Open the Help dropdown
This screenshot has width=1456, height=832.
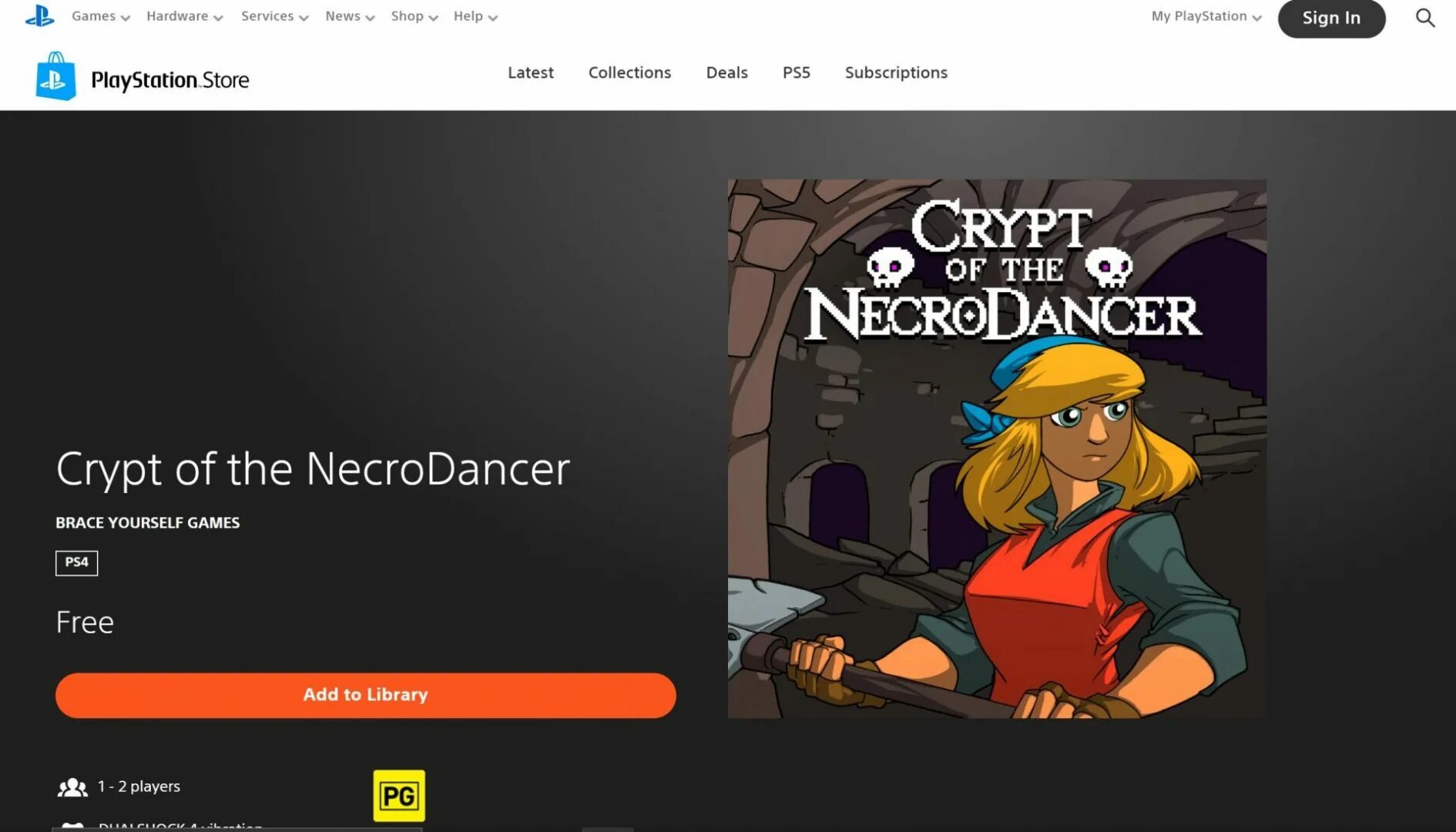click(475, 17)
